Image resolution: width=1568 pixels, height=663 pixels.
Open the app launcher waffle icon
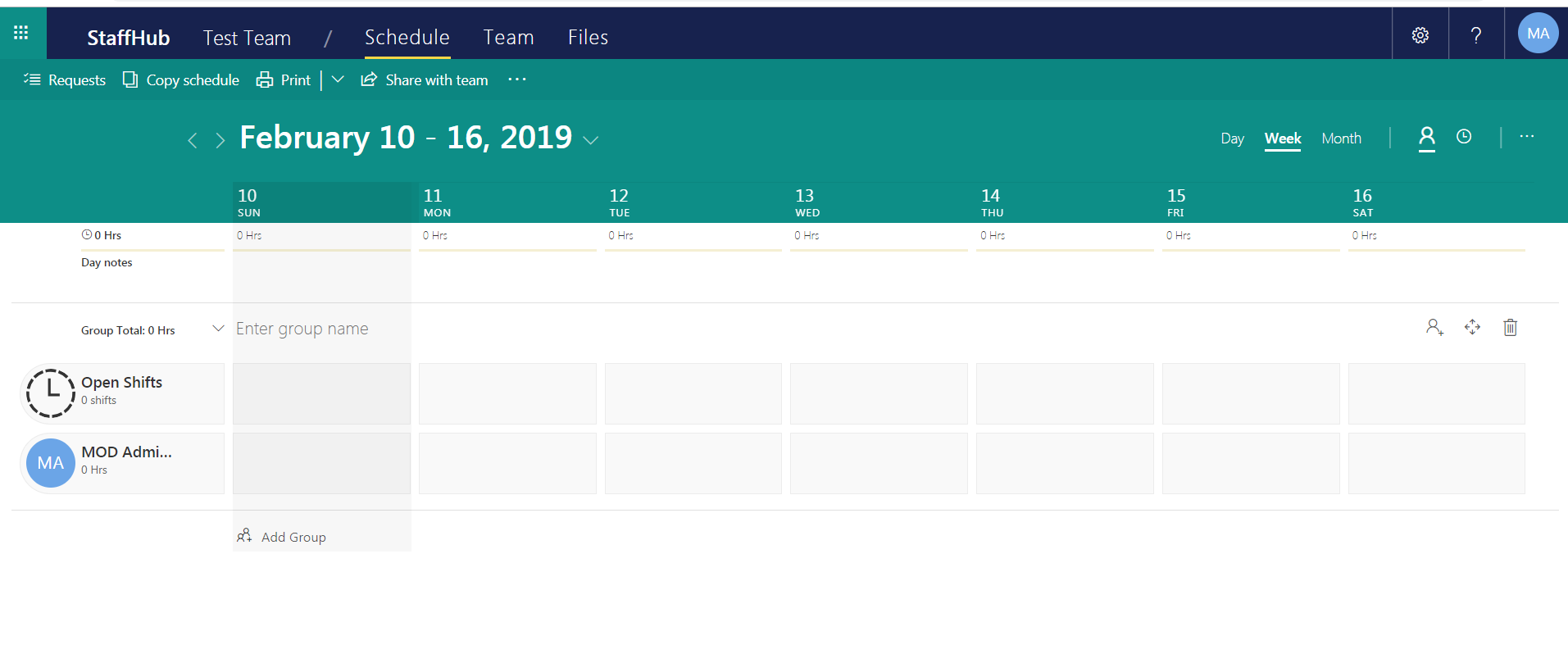pyautogui.click(x=21, y=33)
